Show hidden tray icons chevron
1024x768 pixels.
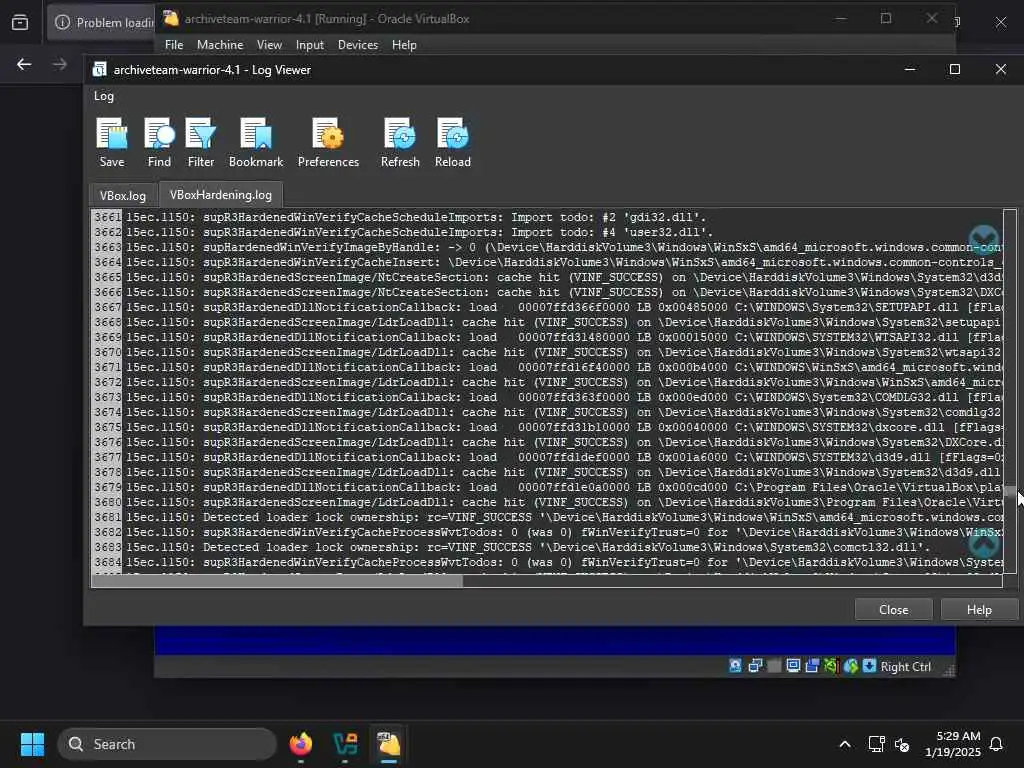pos(844,744)
